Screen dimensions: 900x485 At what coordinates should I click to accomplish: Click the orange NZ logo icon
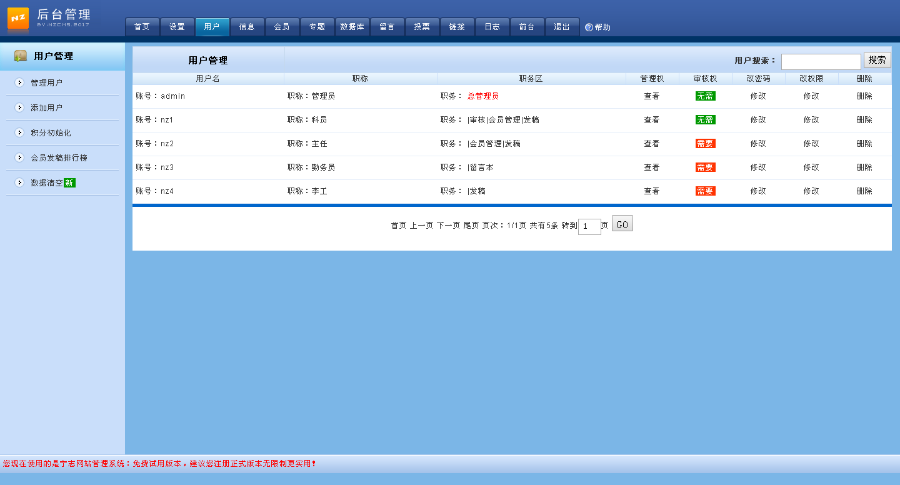[x=18, y=18]
